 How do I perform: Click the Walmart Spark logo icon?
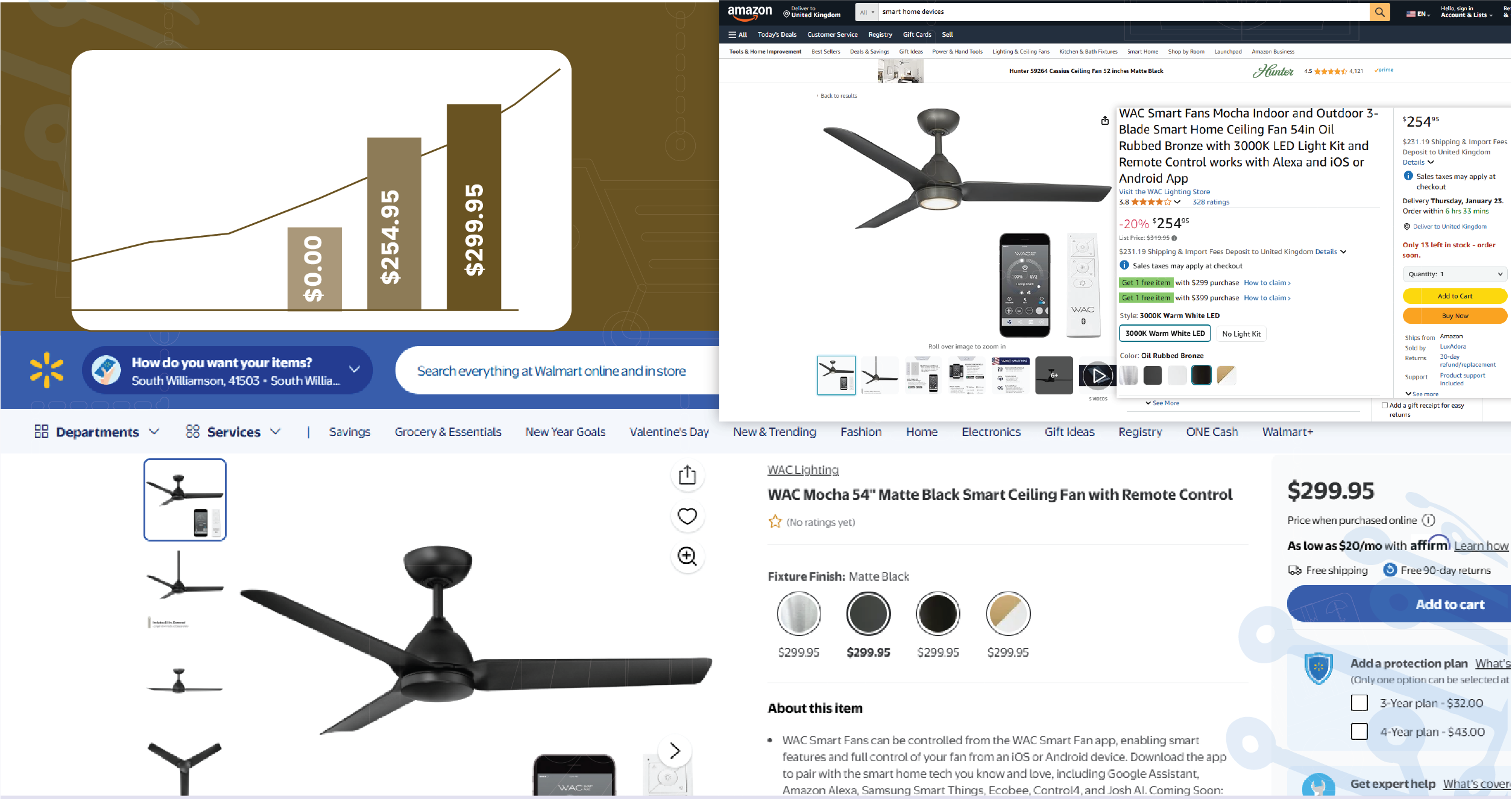click(x=45, y=371)
